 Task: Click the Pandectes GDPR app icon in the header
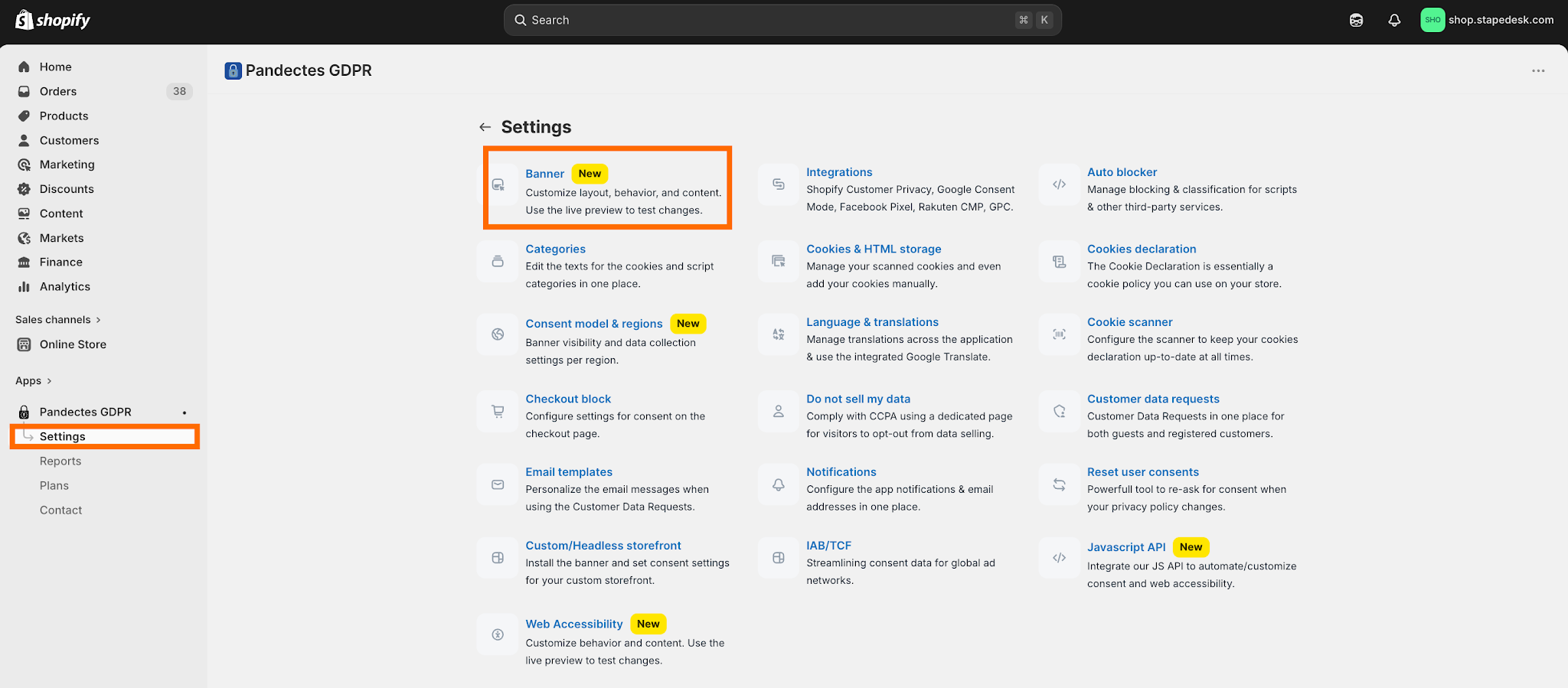click(233, 70)
